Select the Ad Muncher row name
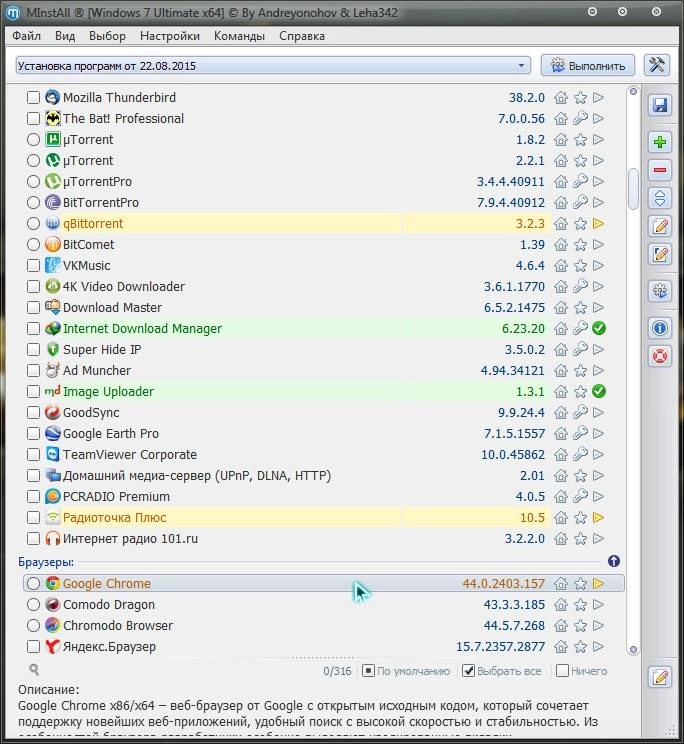 [x=97, y=370]
